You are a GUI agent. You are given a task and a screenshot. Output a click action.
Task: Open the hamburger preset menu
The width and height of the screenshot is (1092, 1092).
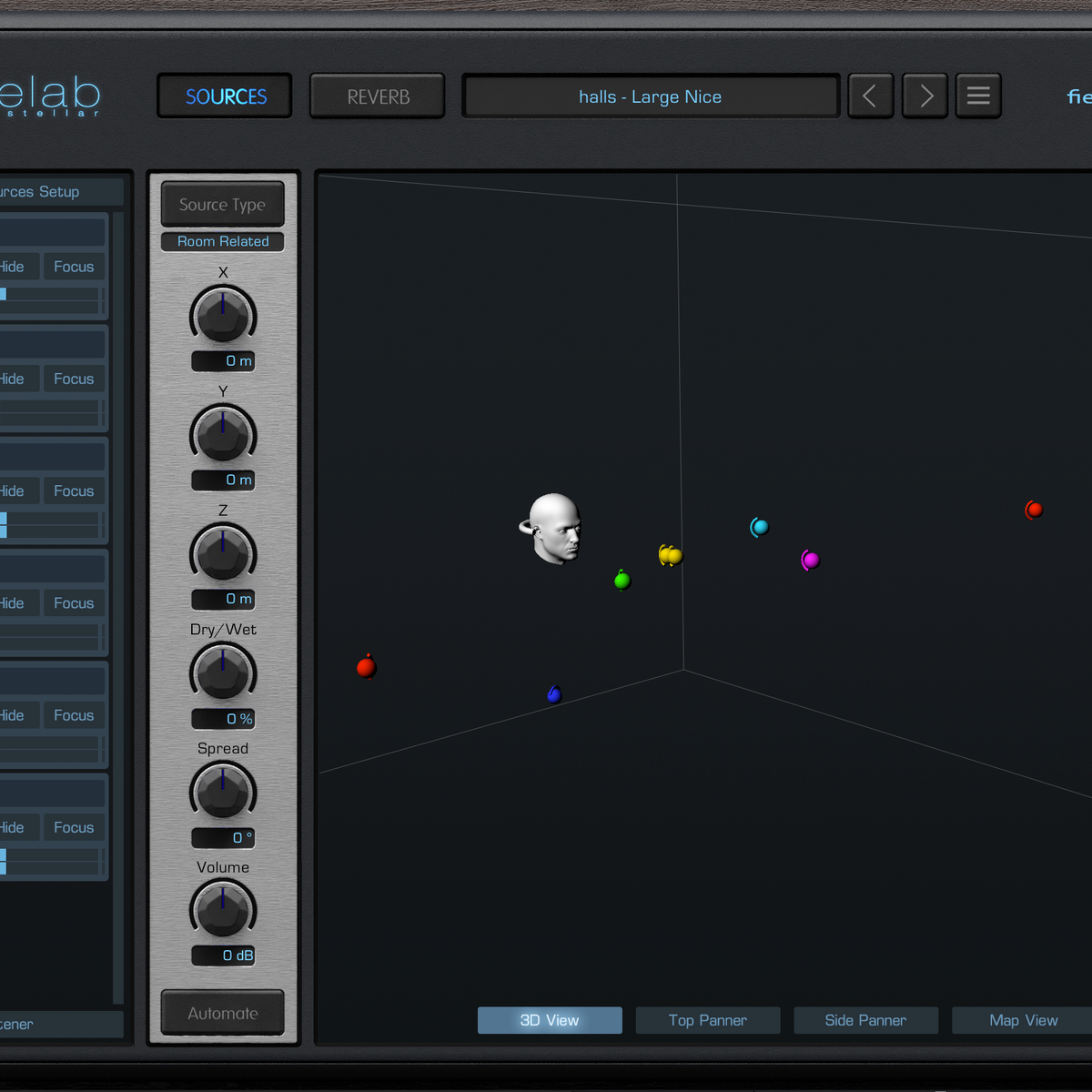click(978, 96)
